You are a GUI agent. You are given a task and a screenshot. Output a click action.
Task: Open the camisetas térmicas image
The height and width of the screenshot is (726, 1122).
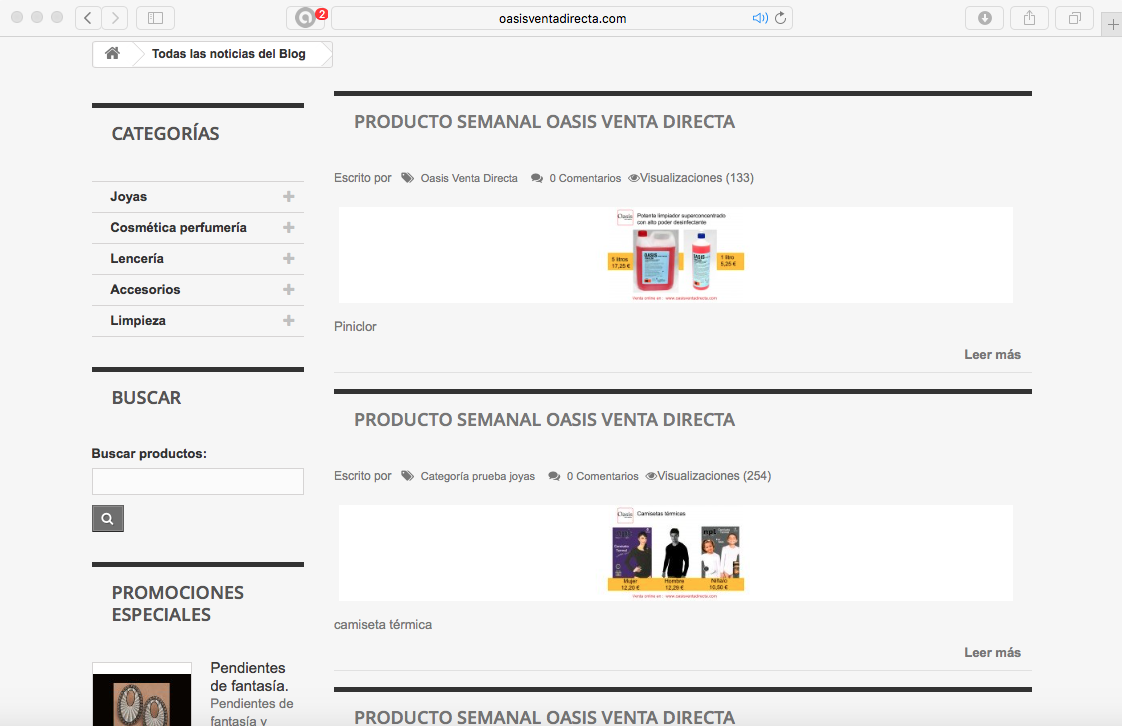click(x=675, y=553)
